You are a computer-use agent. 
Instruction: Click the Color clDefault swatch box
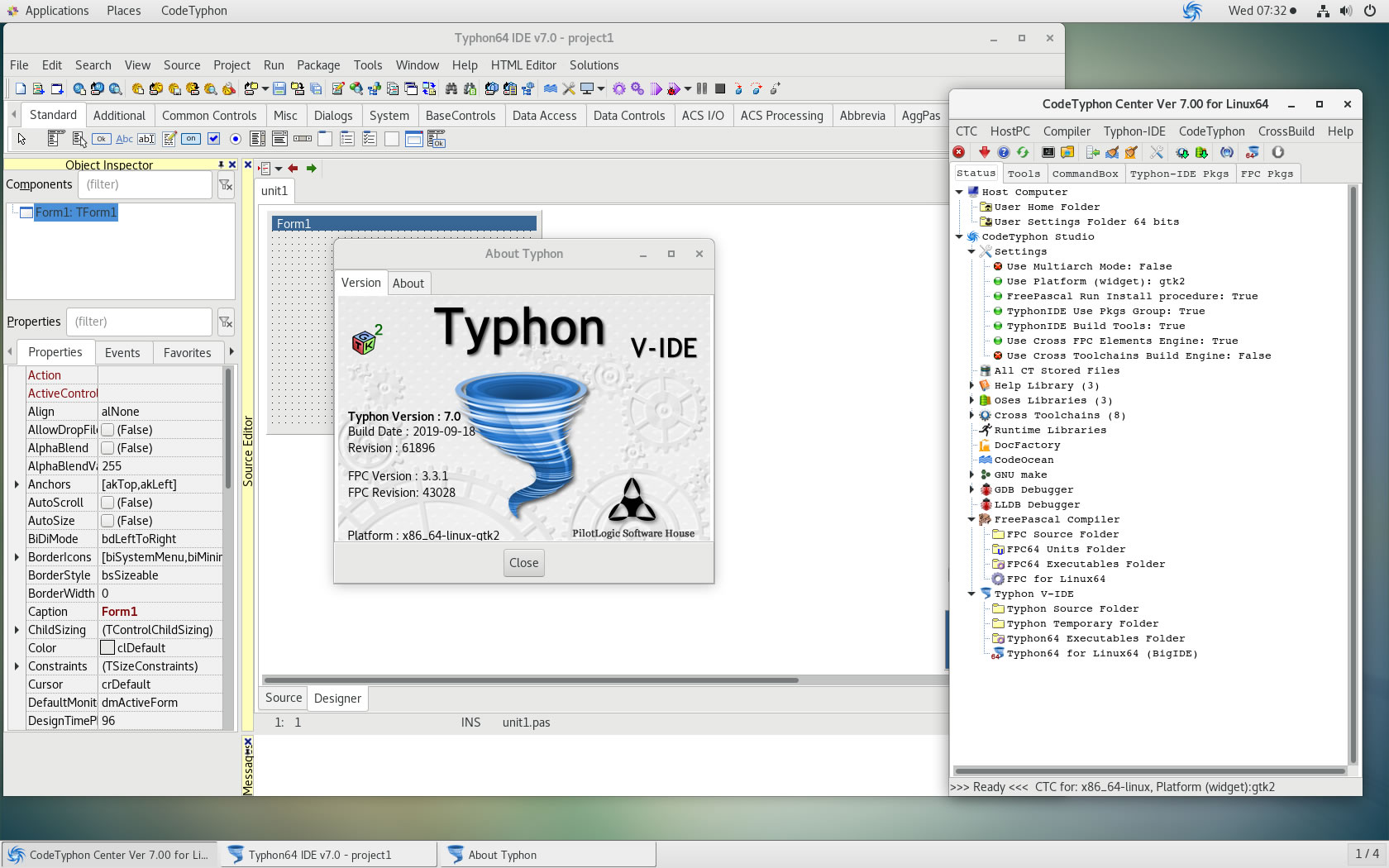107,648
